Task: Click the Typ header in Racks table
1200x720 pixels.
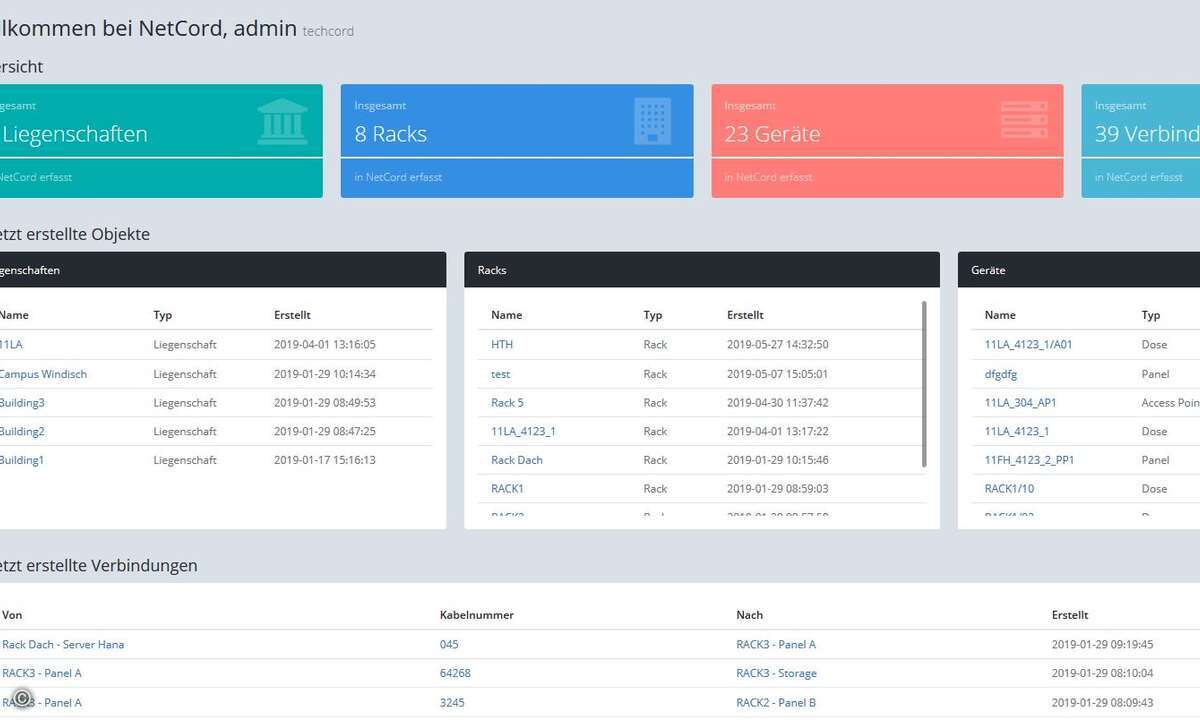Action: click(x=653, y=315)
